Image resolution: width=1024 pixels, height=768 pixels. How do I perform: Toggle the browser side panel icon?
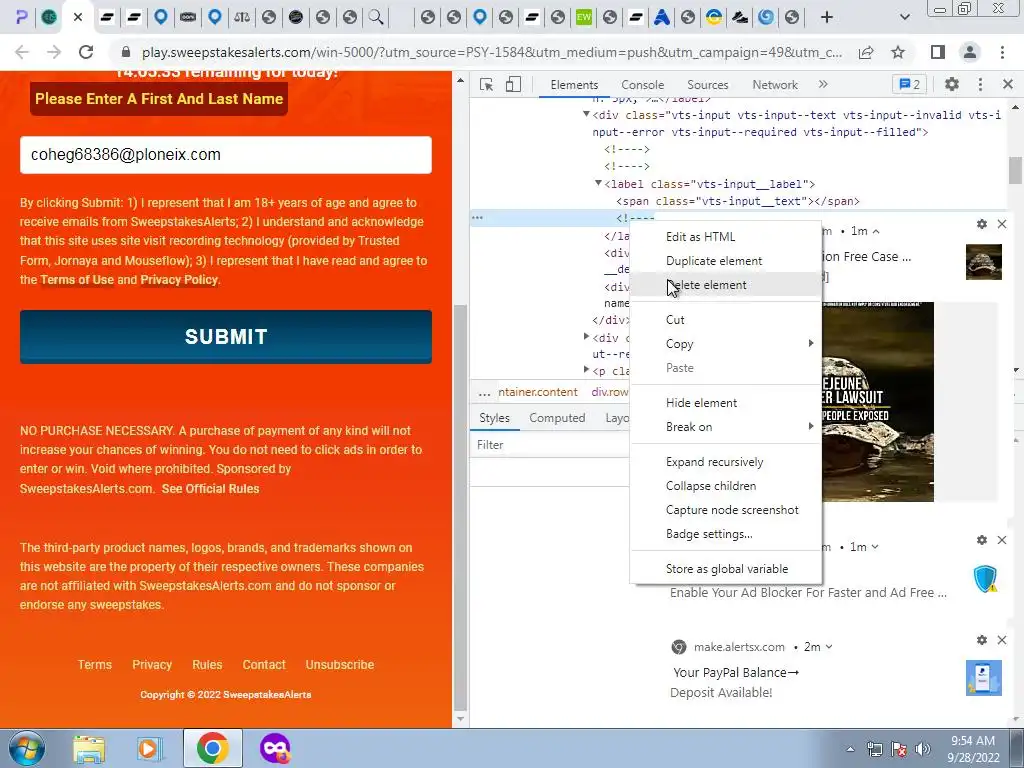[x=938, y=52]
